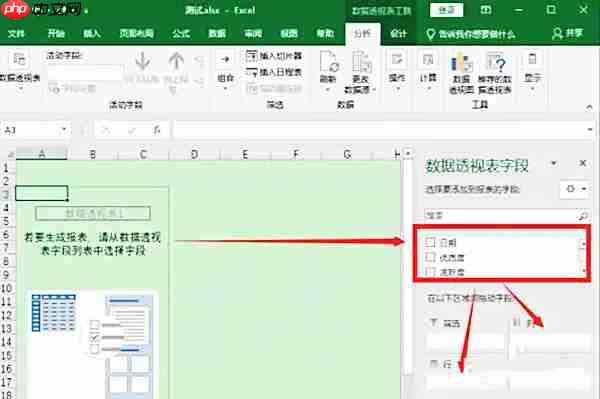Close the 数据透视表字段 pane
This screenshot has width=600, height=399.
click(x=583, y=163)
